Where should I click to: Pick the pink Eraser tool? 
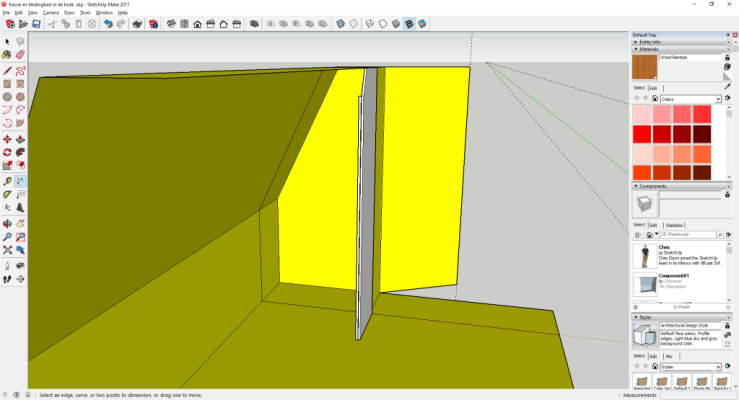(x=20, y=55)
